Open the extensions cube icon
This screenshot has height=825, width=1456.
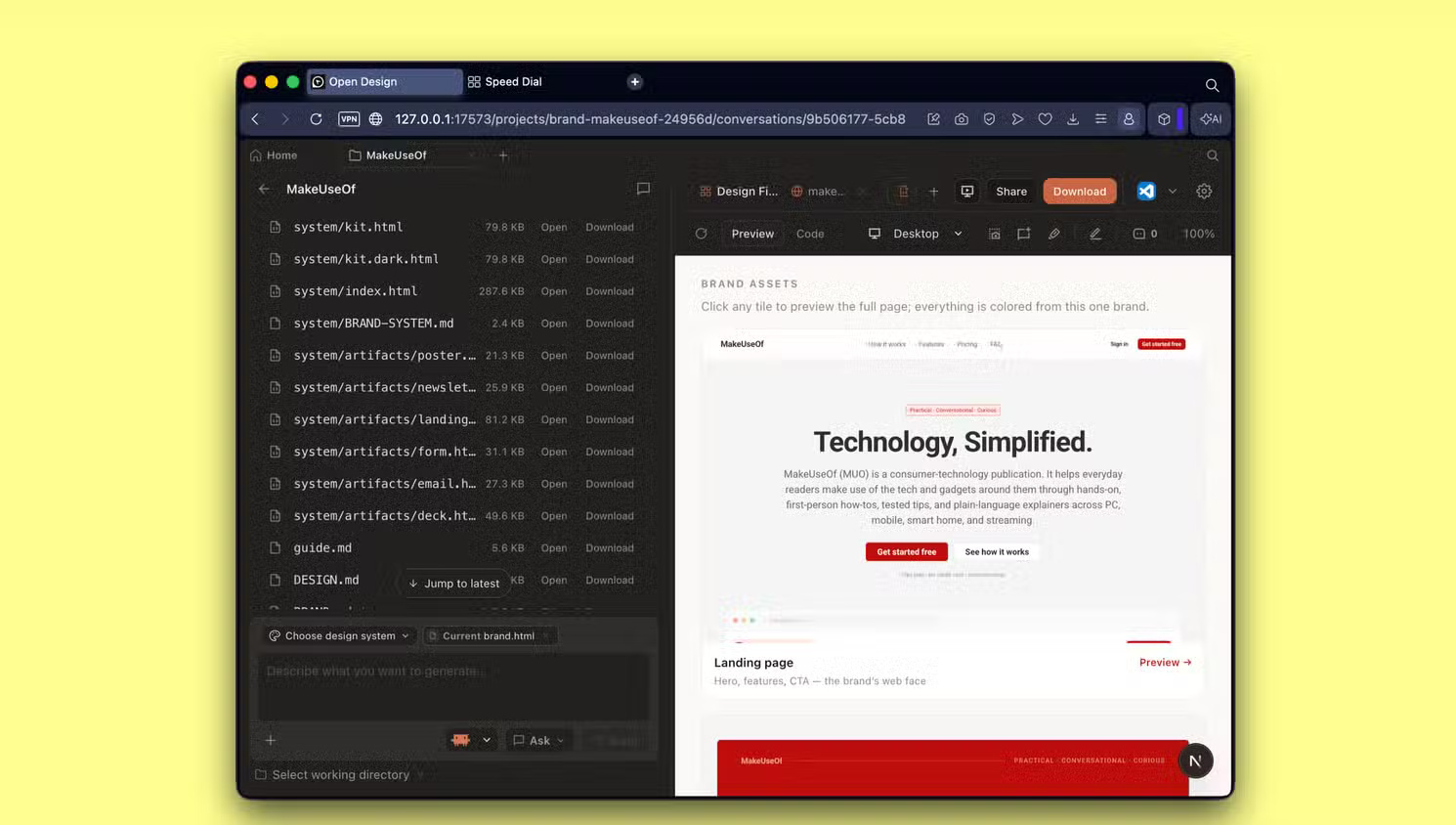(x=1164, y=119)
